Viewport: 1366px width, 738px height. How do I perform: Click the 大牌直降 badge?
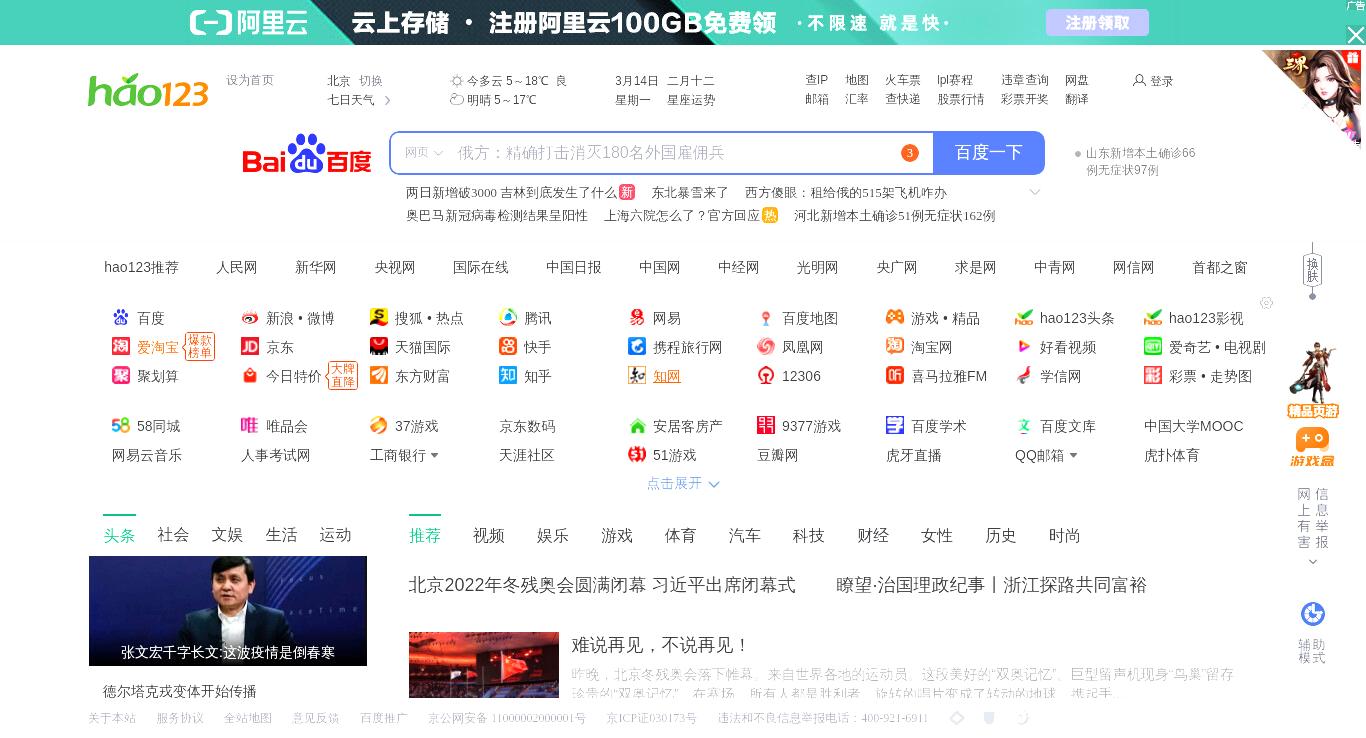coord(343,376)
